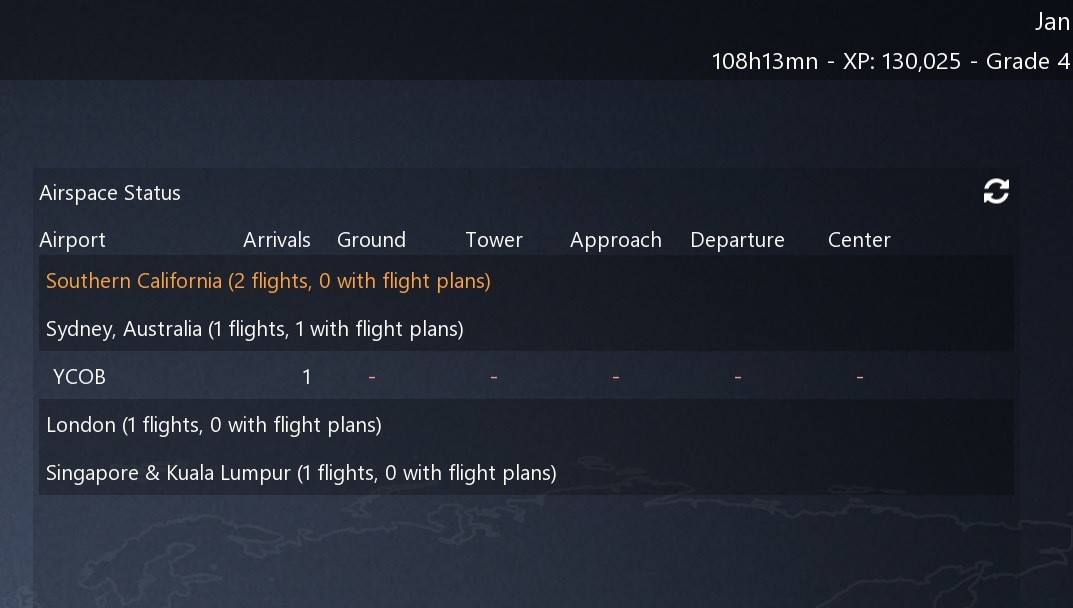
Task: Refresh the Airspace Status list
Action: click(996, 192)
